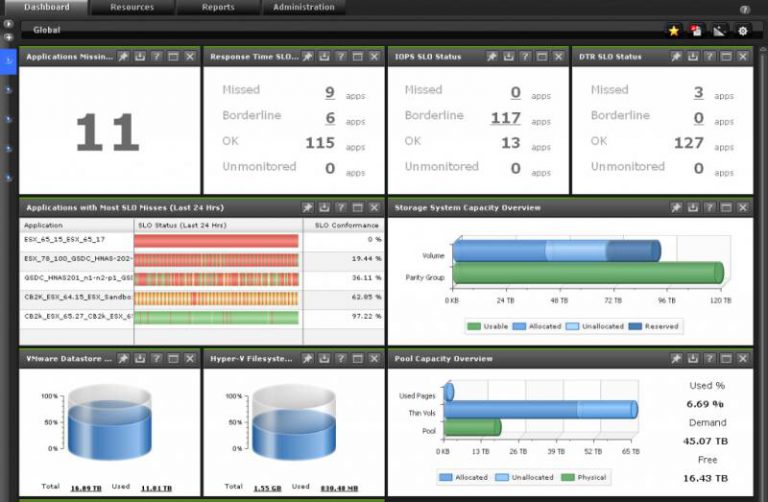The height and width of the screenshot is (502, 768).
Task: Toggle the Usable series in storage legend
Action: point(489,326)
